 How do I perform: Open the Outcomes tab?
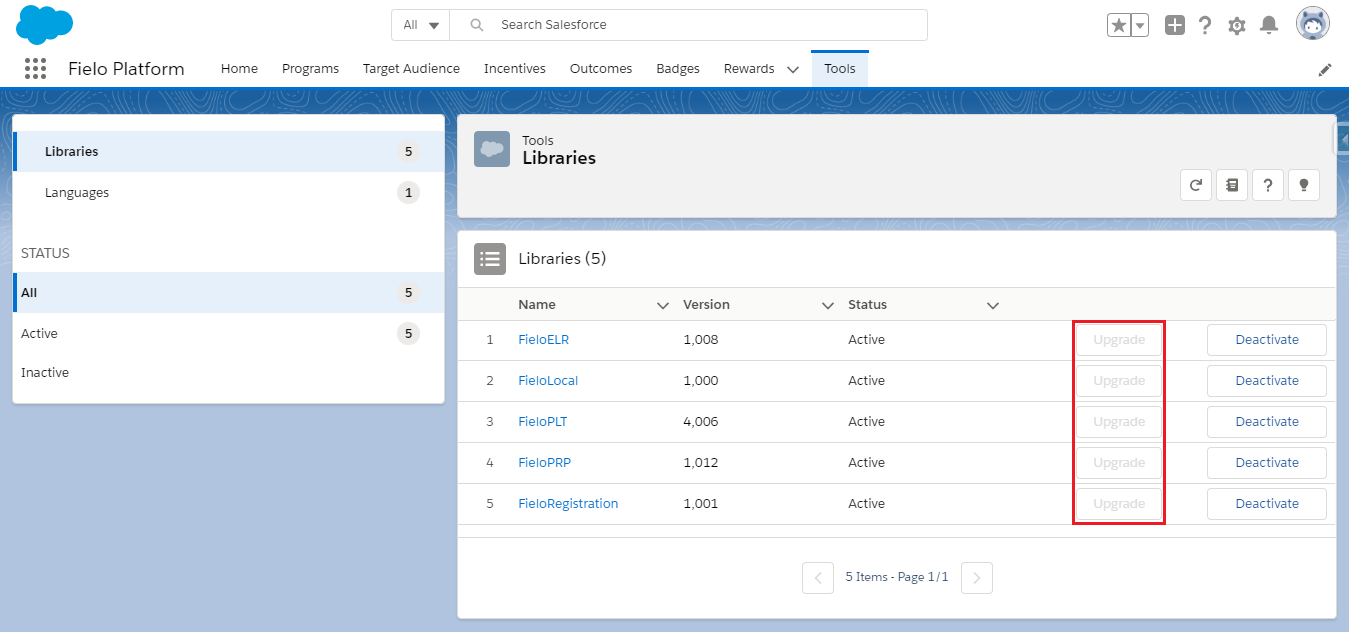(601, 69)
